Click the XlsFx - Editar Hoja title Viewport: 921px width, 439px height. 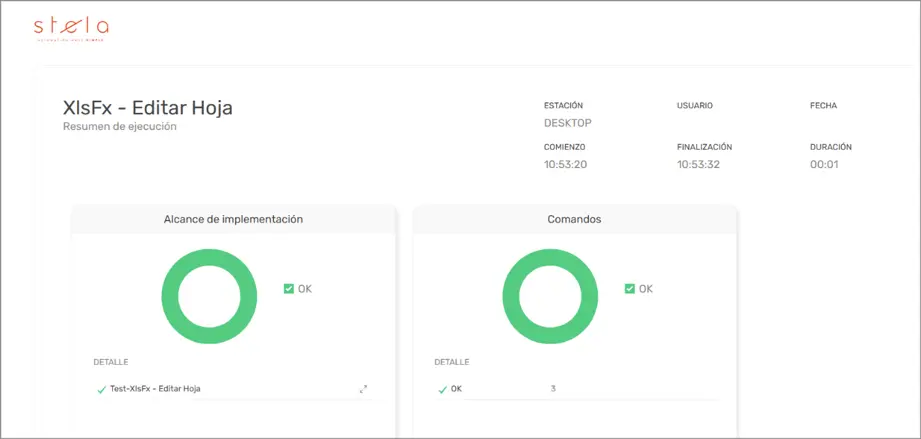[147, 108]
